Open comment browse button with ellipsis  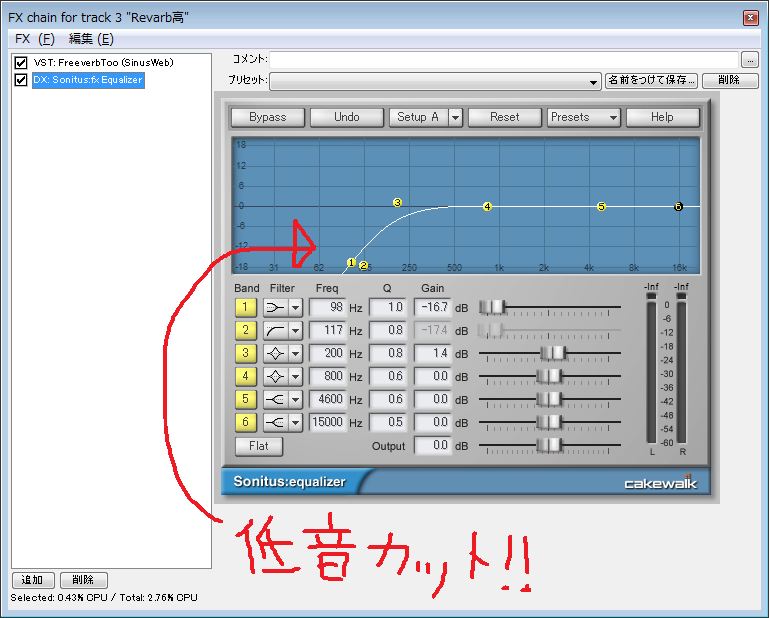[x=749, y=60]
